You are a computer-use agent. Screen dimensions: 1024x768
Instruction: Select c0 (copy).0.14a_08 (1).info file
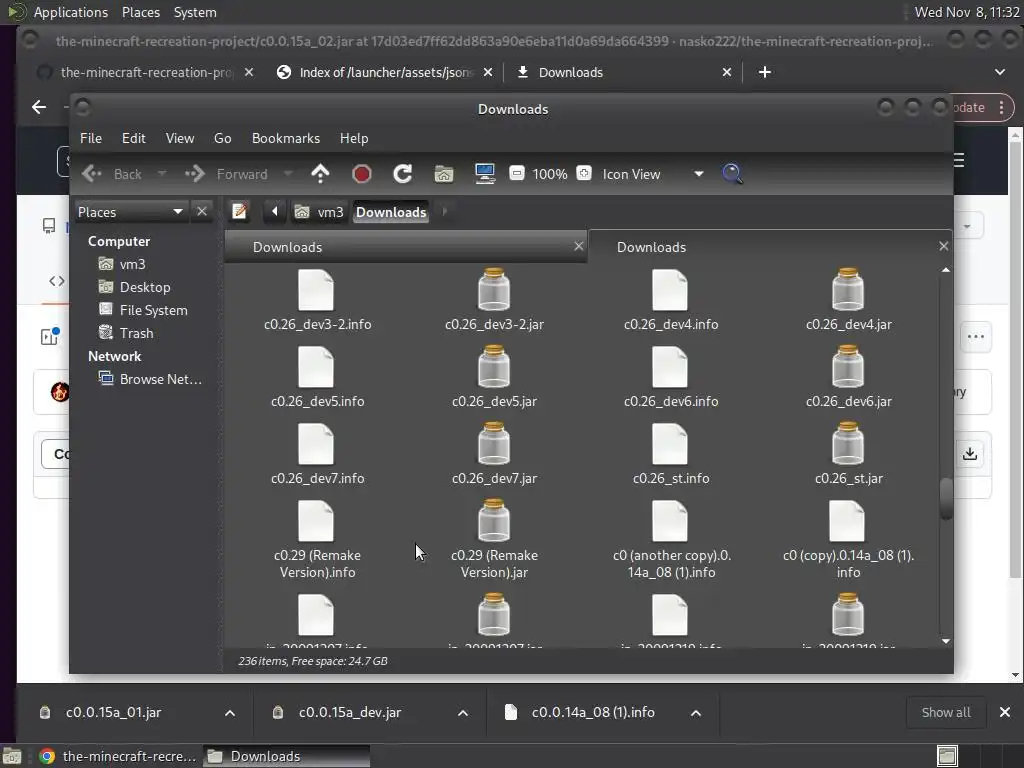click(x=847, y=521)
